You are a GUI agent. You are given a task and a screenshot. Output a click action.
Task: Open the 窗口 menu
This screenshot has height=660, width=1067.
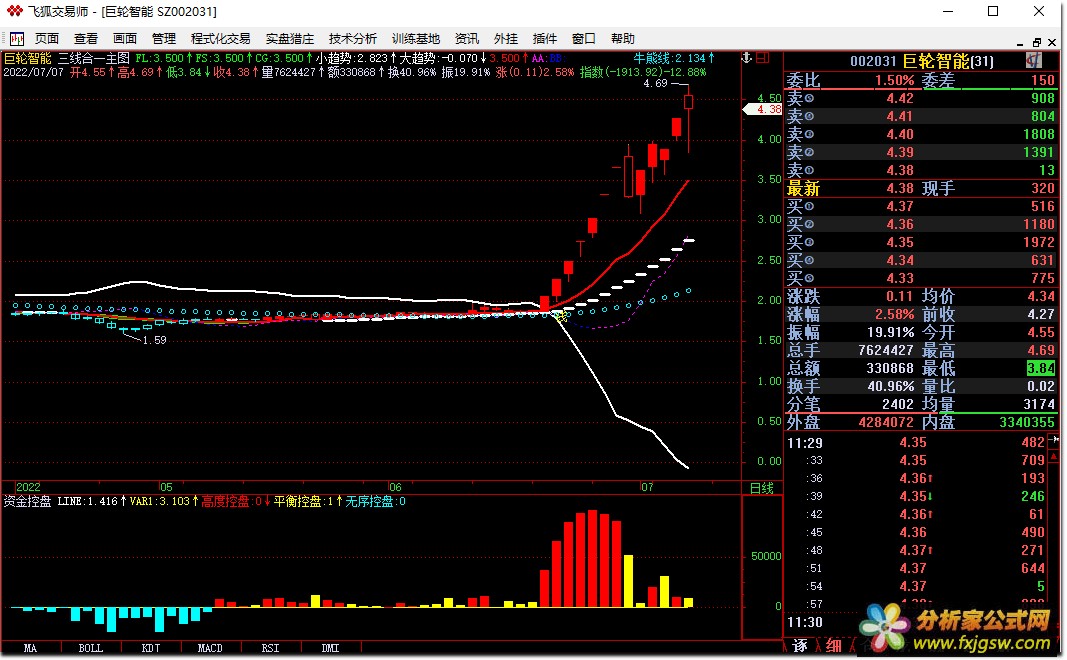pos(583,39)
